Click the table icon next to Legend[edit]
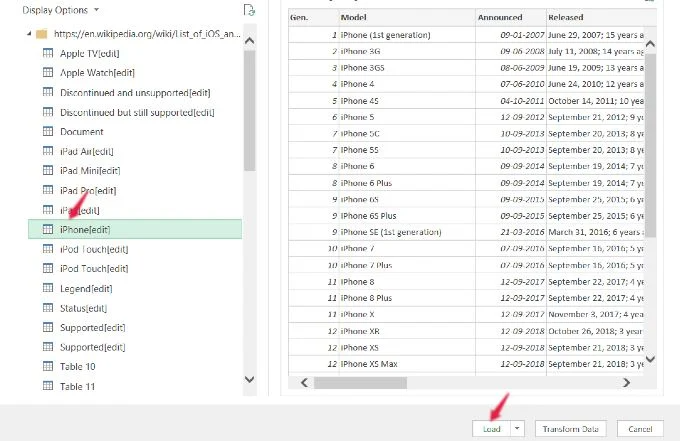Image resolution: width=680 pixels, height=441 pixels. 47,288
